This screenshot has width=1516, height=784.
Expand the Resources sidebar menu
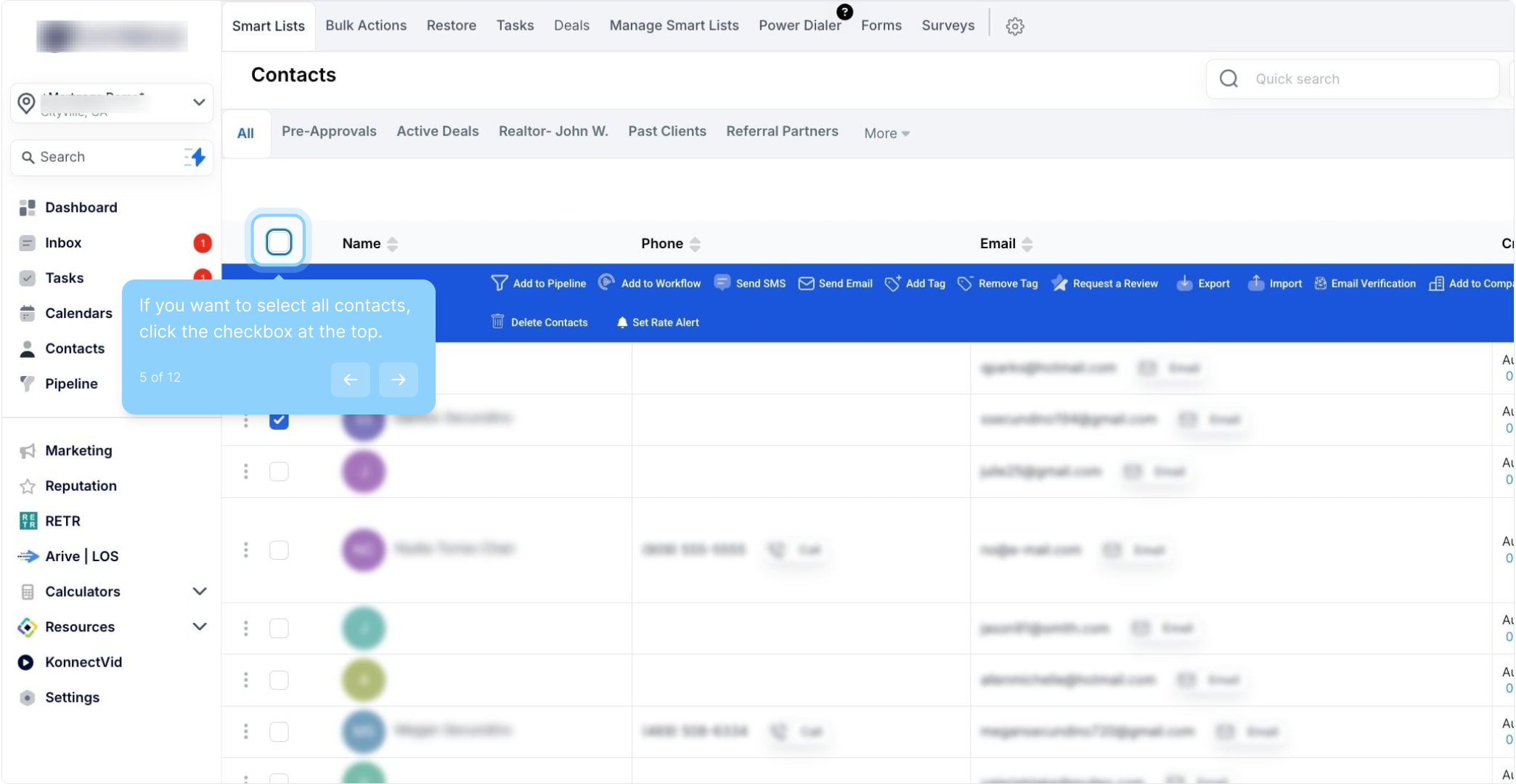pos(200,626)
